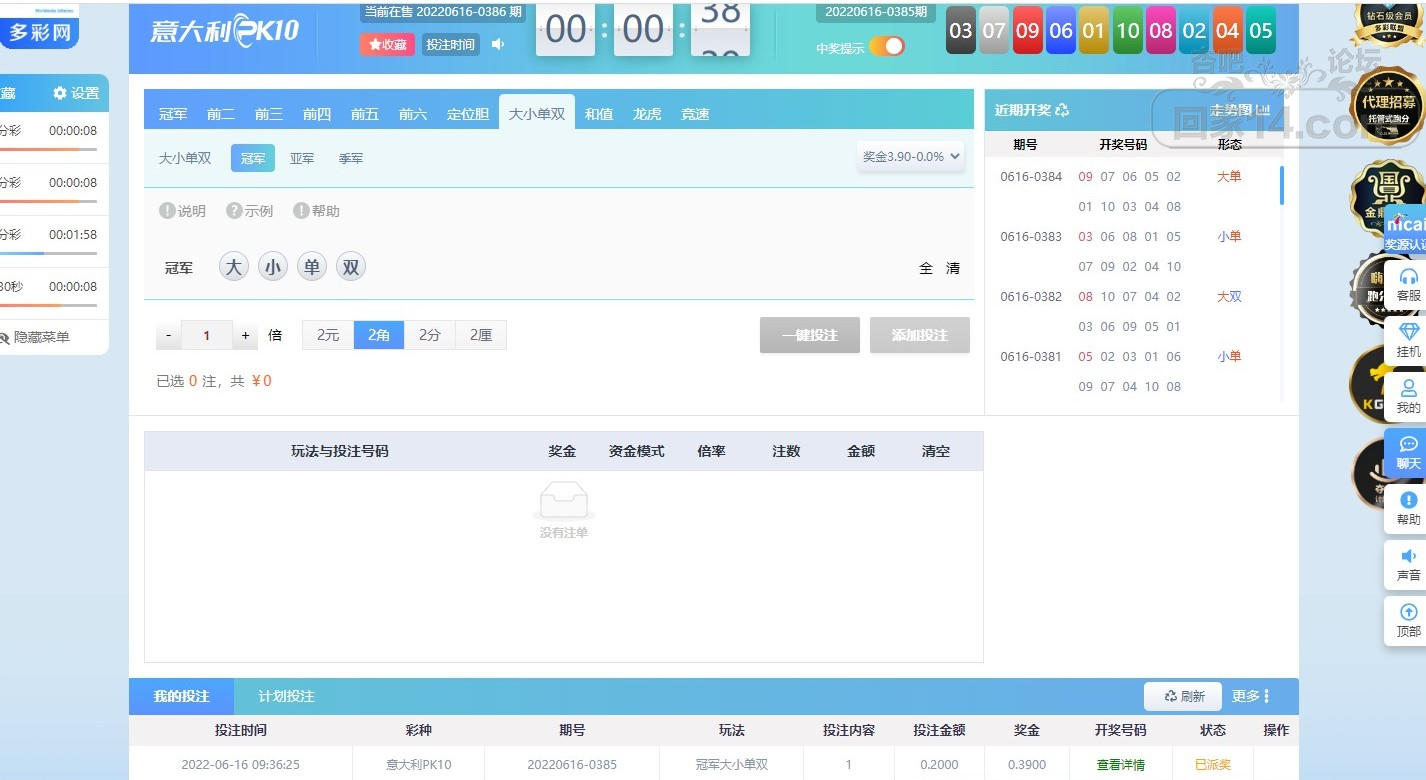Click the 挂机 diamond icon in sidebar

[1408, 332]
